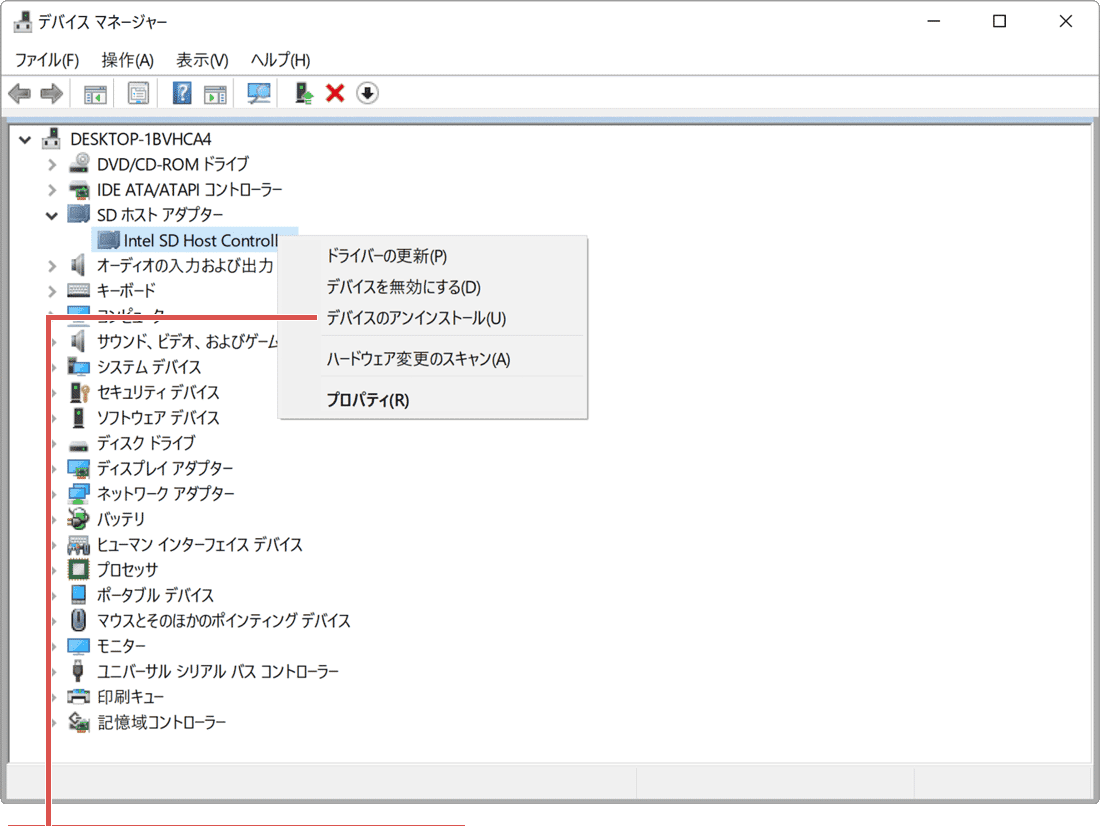Click the Uninstall device red X icon

tap(334, 92)
